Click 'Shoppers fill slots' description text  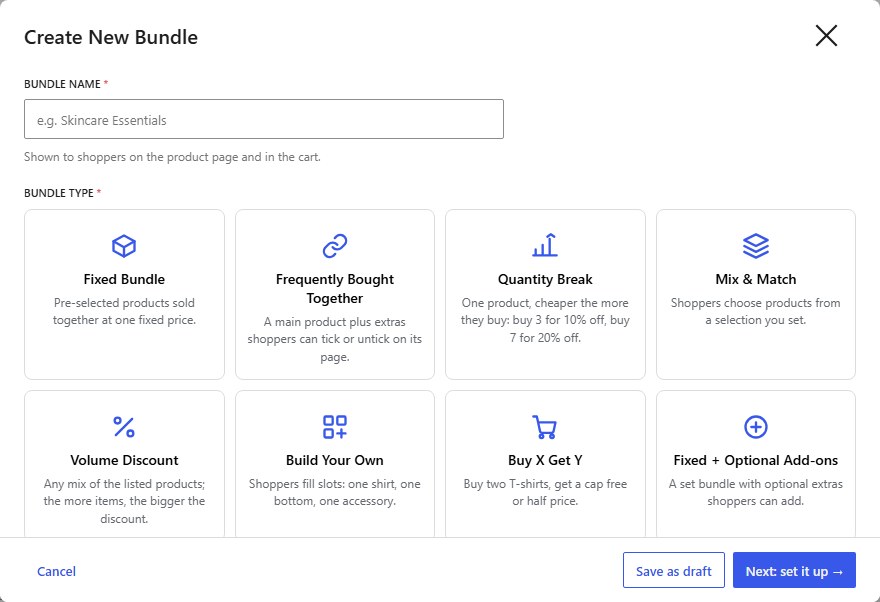(334, 492)
